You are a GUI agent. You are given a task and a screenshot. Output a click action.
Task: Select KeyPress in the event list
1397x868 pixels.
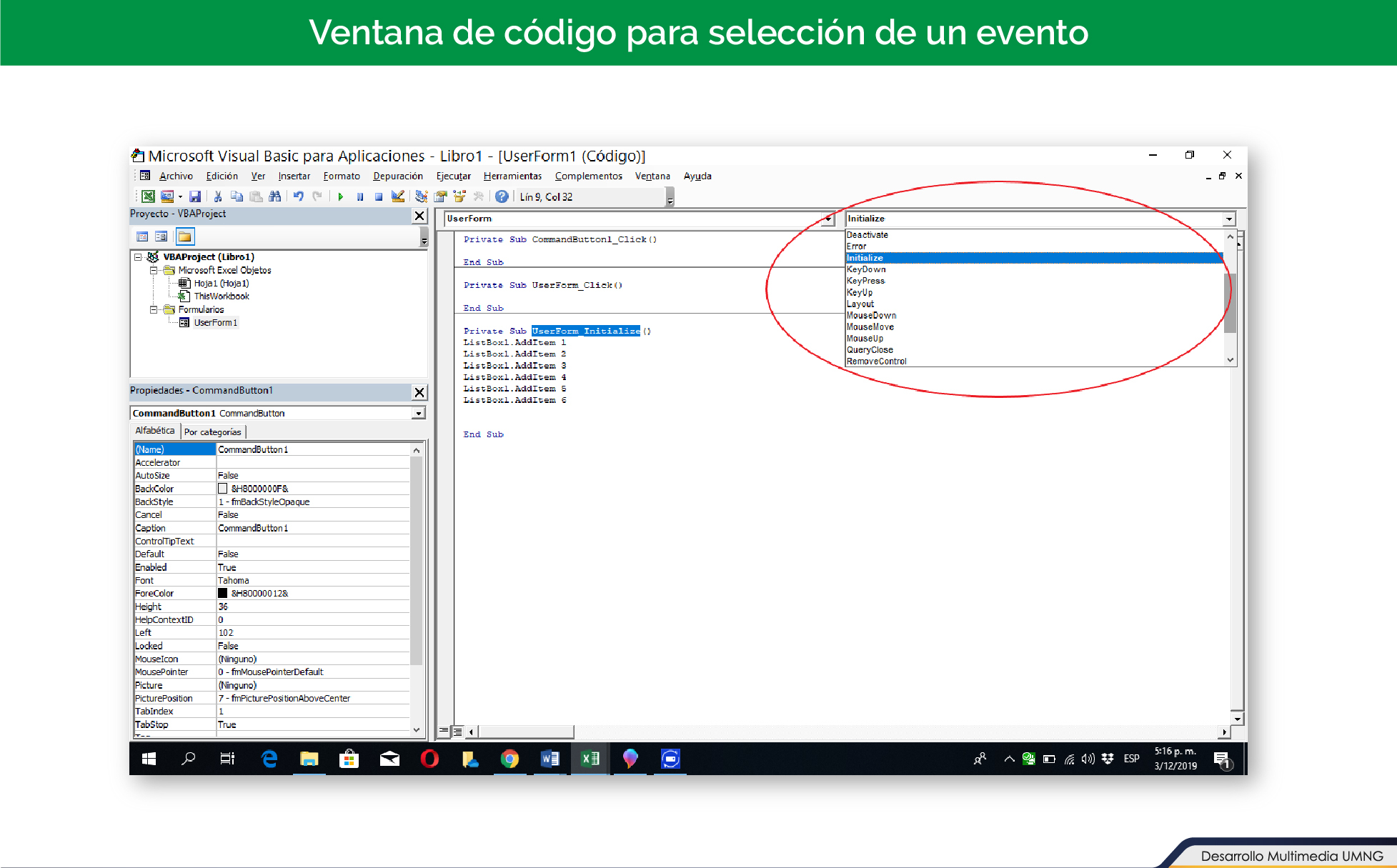[x=865, y=281]
